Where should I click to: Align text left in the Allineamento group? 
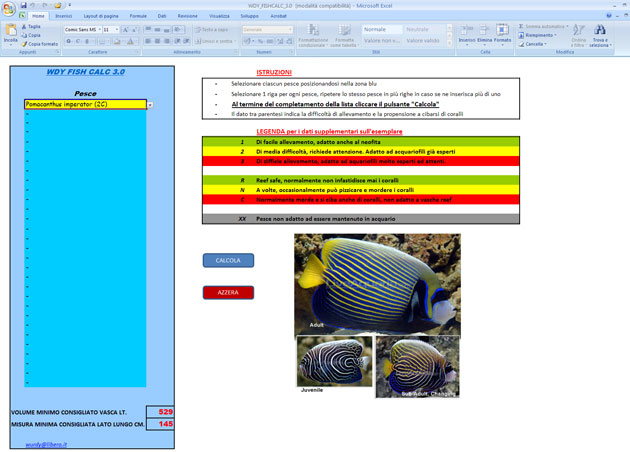[x=148, y=41]
